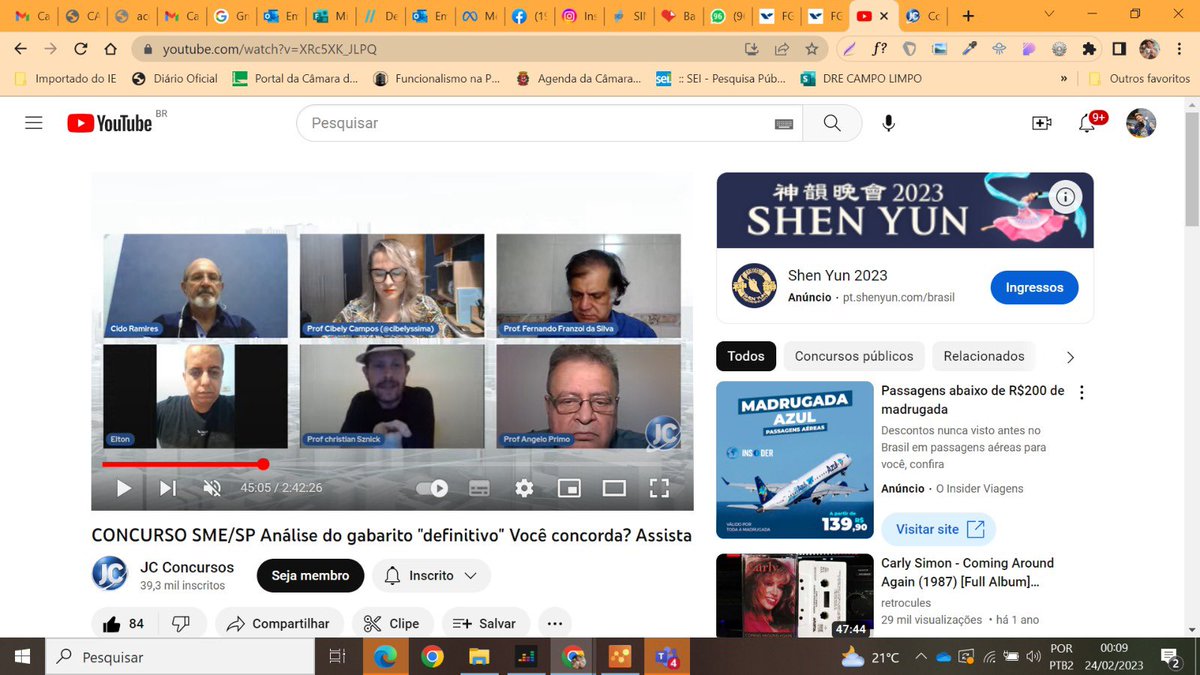Screen dimensions: 1200x675
Task: Open the YouTube guide hamburger menu
Action: point(34,123)
